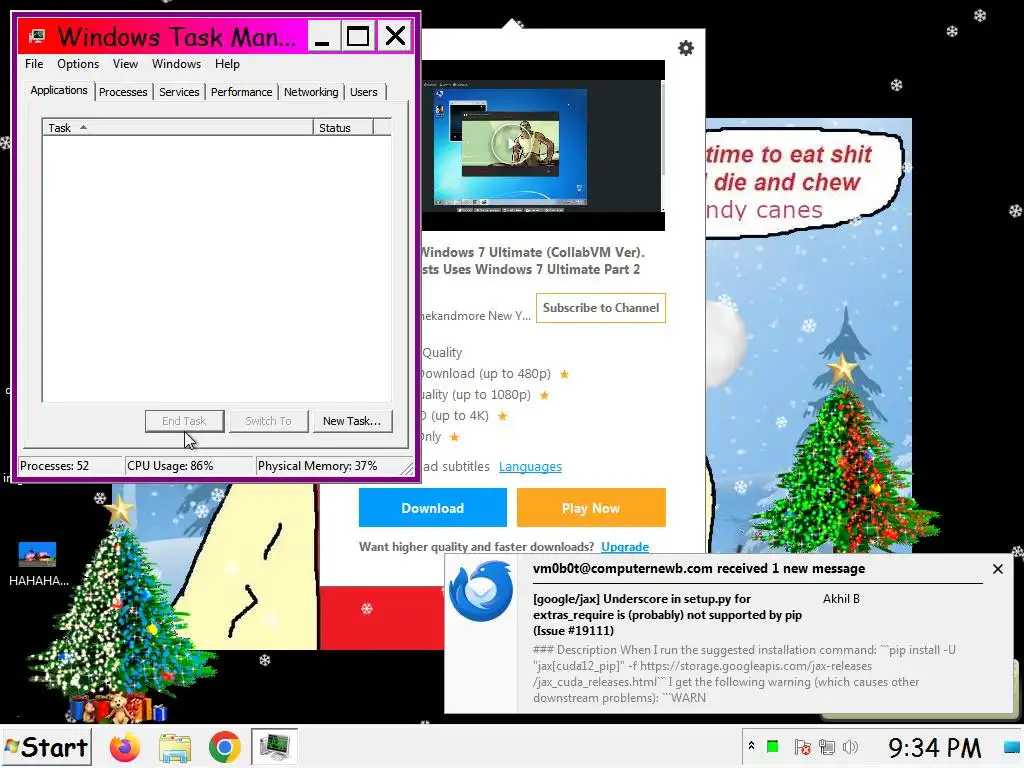Select Task Manager taskbar button
Viewport: 1024px width, 768px height.
274,747
